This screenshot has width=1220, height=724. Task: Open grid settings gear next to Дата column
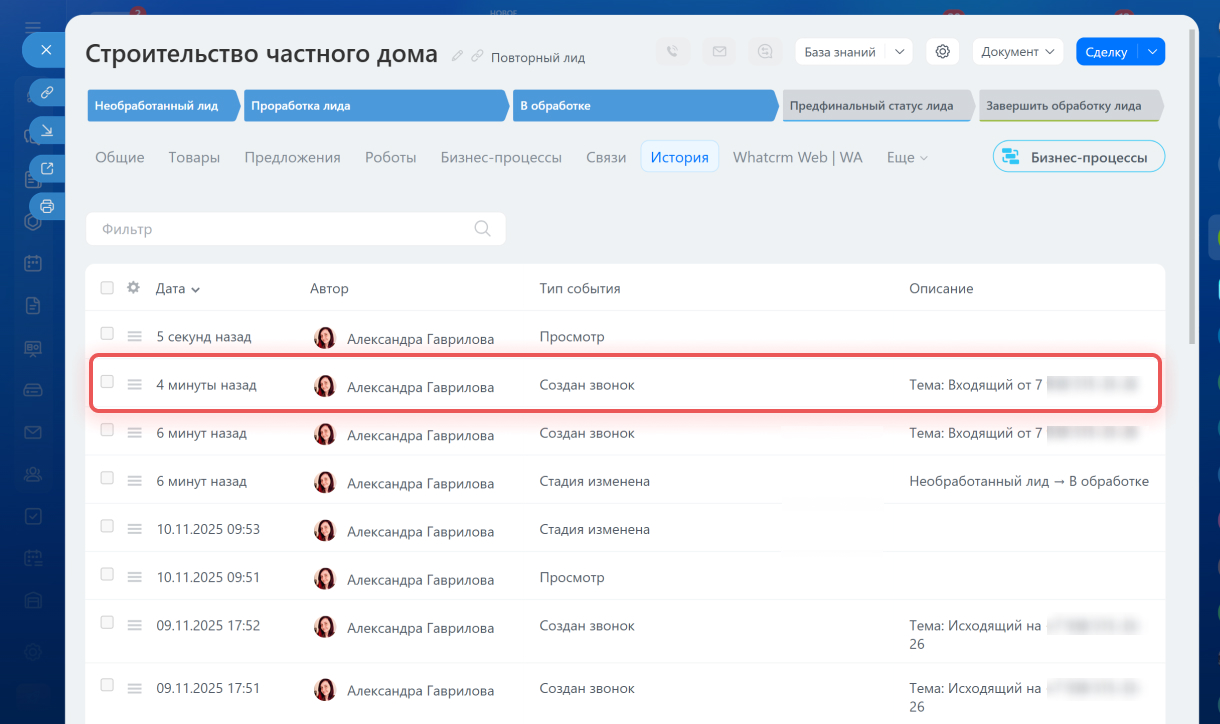[x=133, y=288]
